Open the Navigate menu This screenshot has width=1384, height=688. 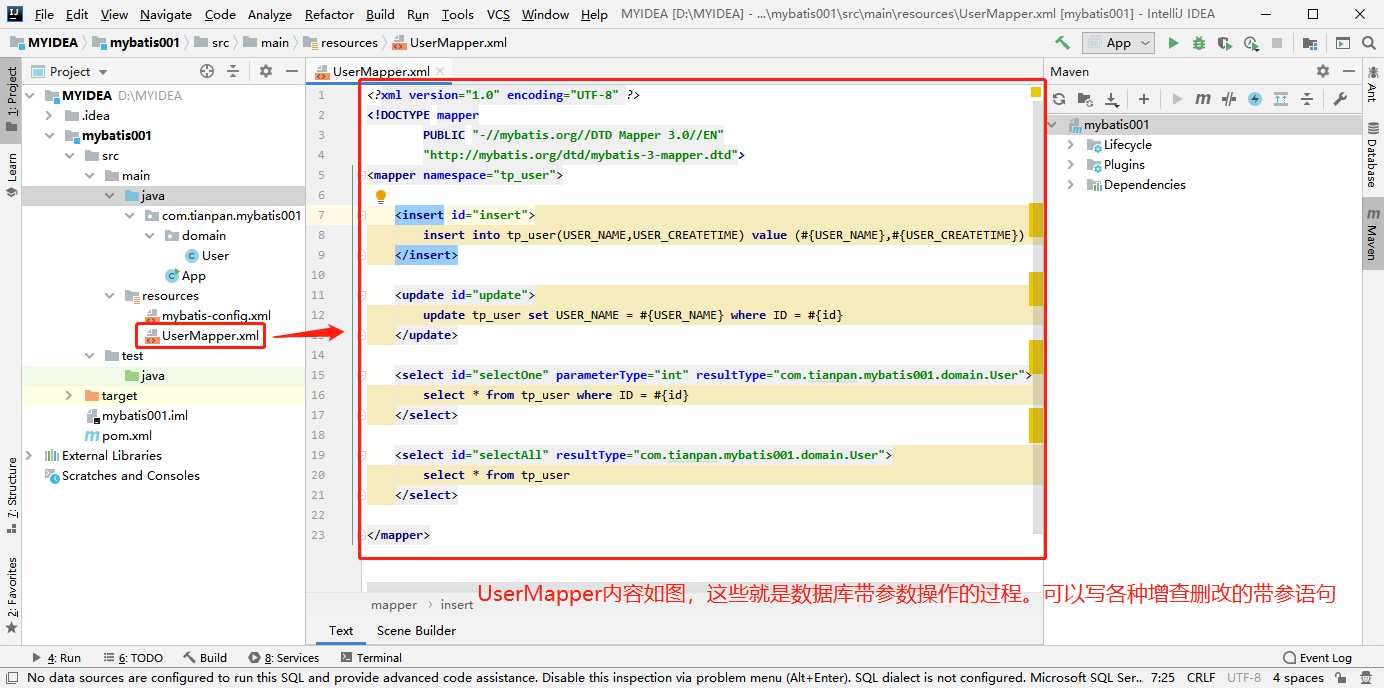point(166,15)
